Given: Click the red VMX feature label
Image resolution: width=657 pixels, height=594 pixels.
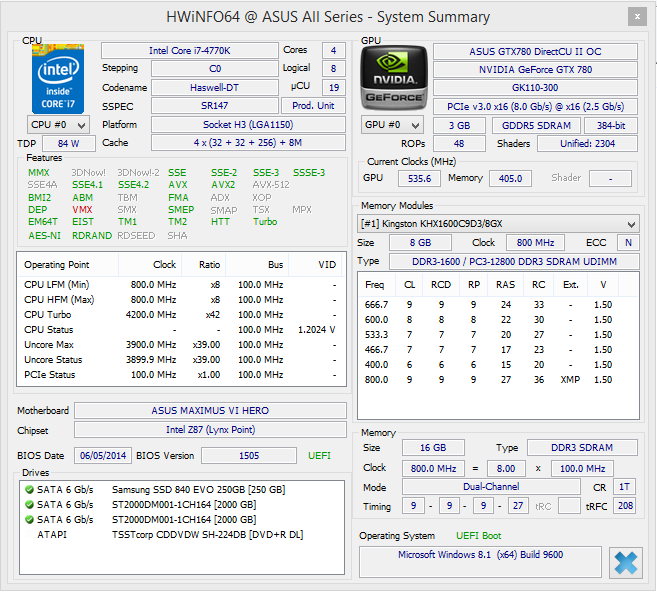Looking at the screenshot, I should 82,209.
